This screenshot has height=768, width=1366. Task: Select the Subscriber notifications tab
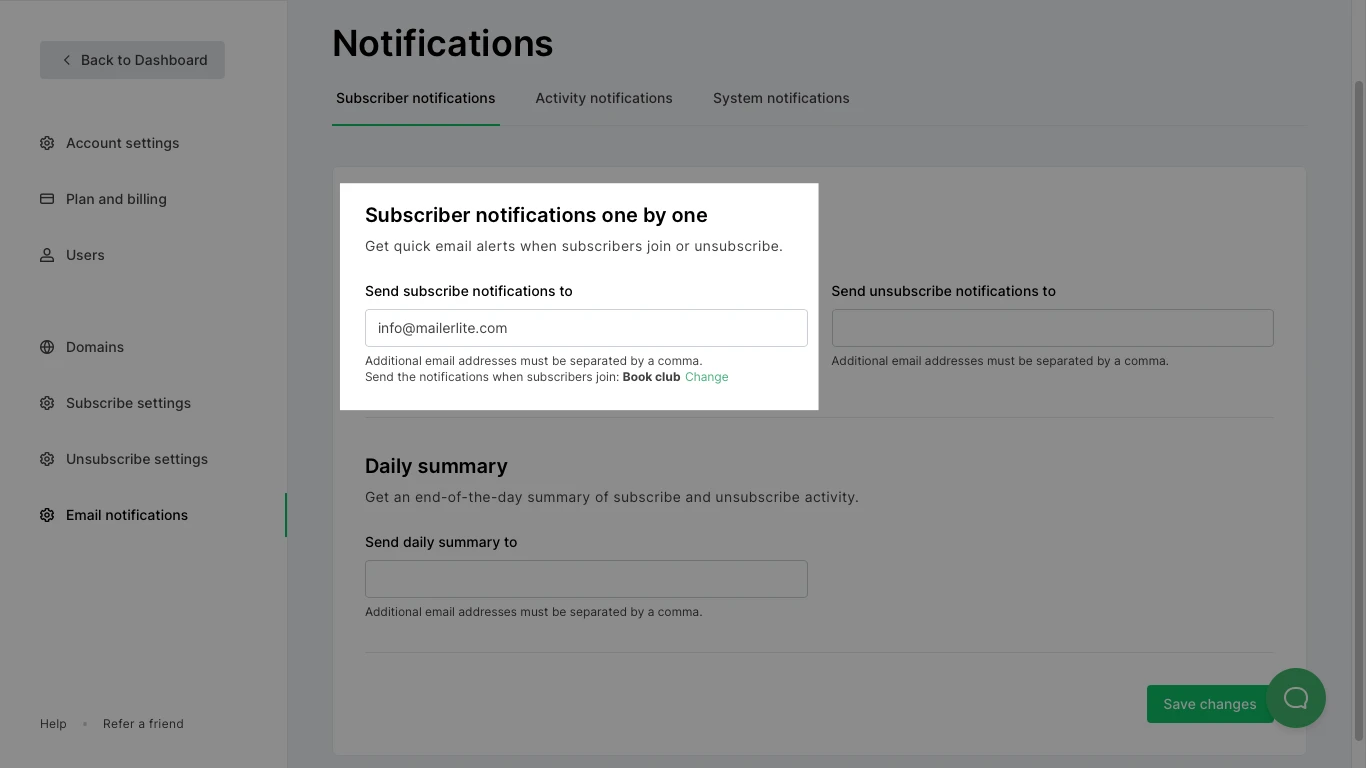(x=415, y=98)
